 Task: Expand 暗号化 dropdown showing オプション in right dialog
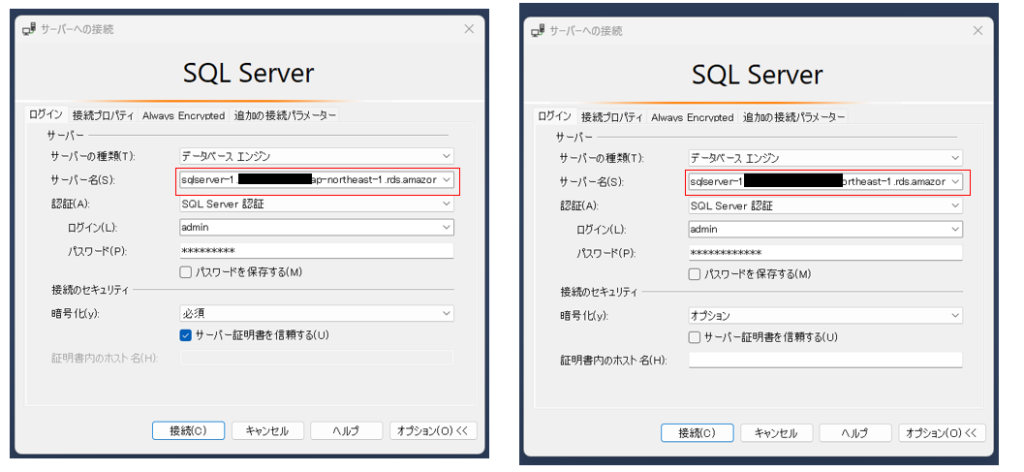click(955, 315)
